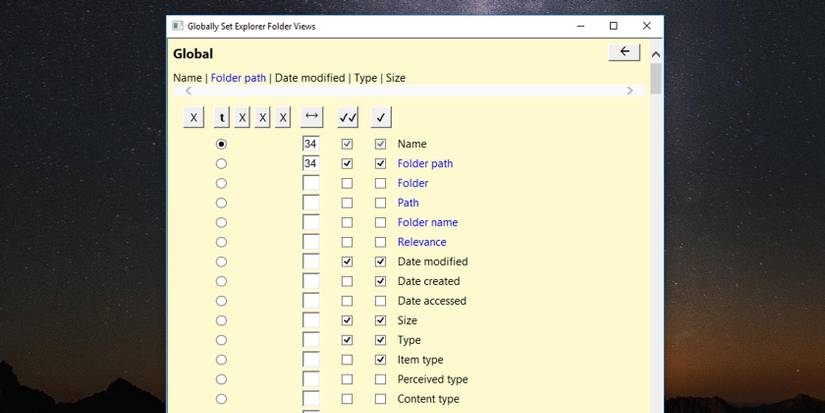825x413 pixels.
Task: Click the empty width field in the Date accessed row
Action: click(x=311, y=301)
